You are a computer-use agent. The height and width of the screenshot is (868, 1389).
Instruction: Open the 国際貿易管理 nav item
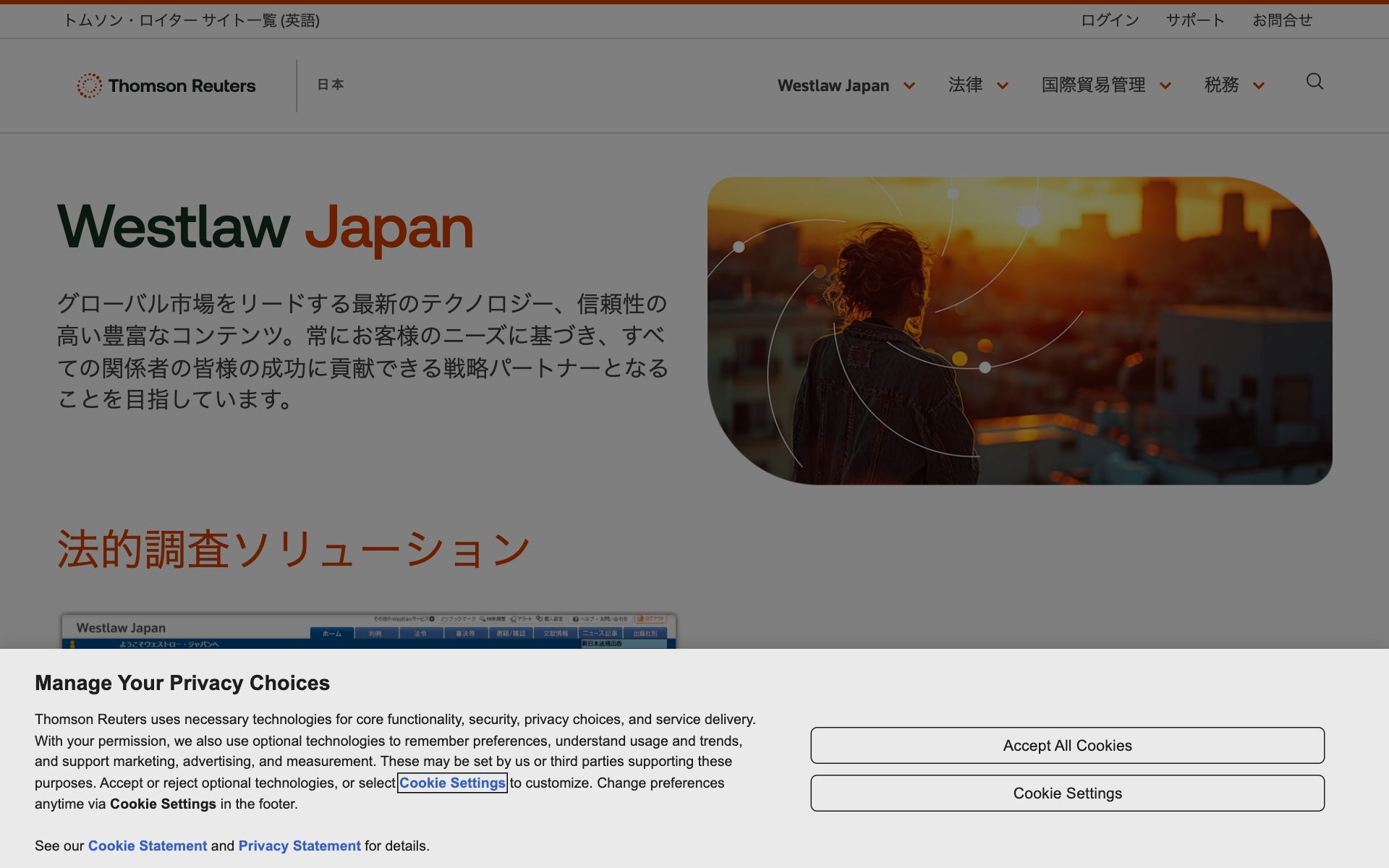coord(1093,85)
